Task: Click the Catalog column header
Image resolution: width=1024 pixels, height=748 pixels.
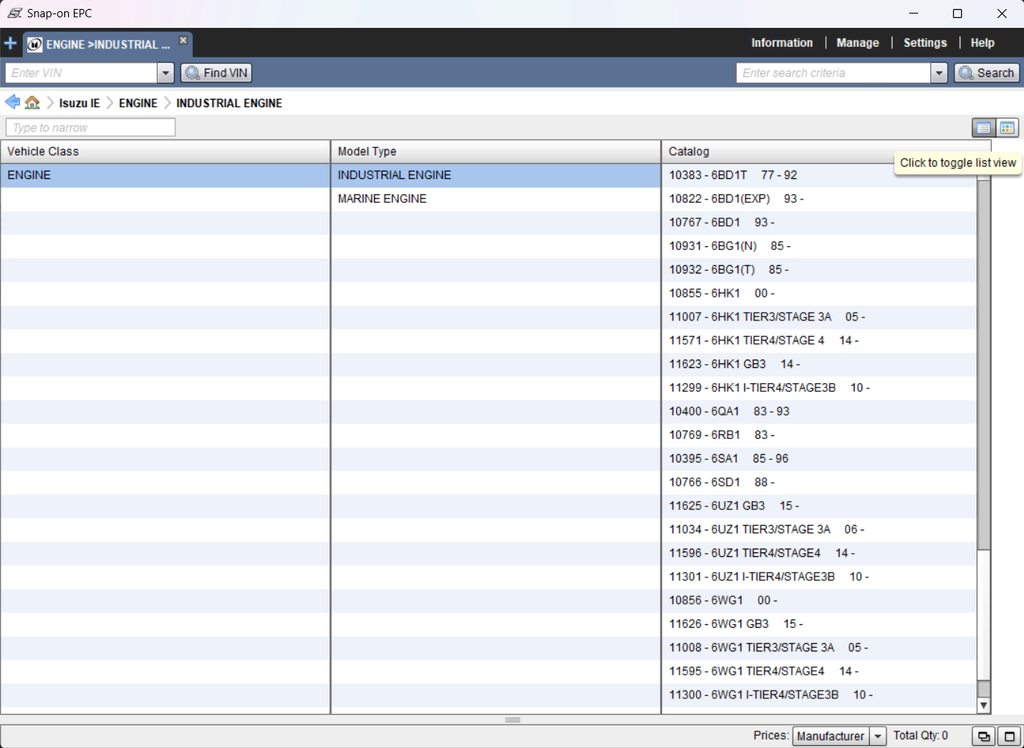Action: 826,152
